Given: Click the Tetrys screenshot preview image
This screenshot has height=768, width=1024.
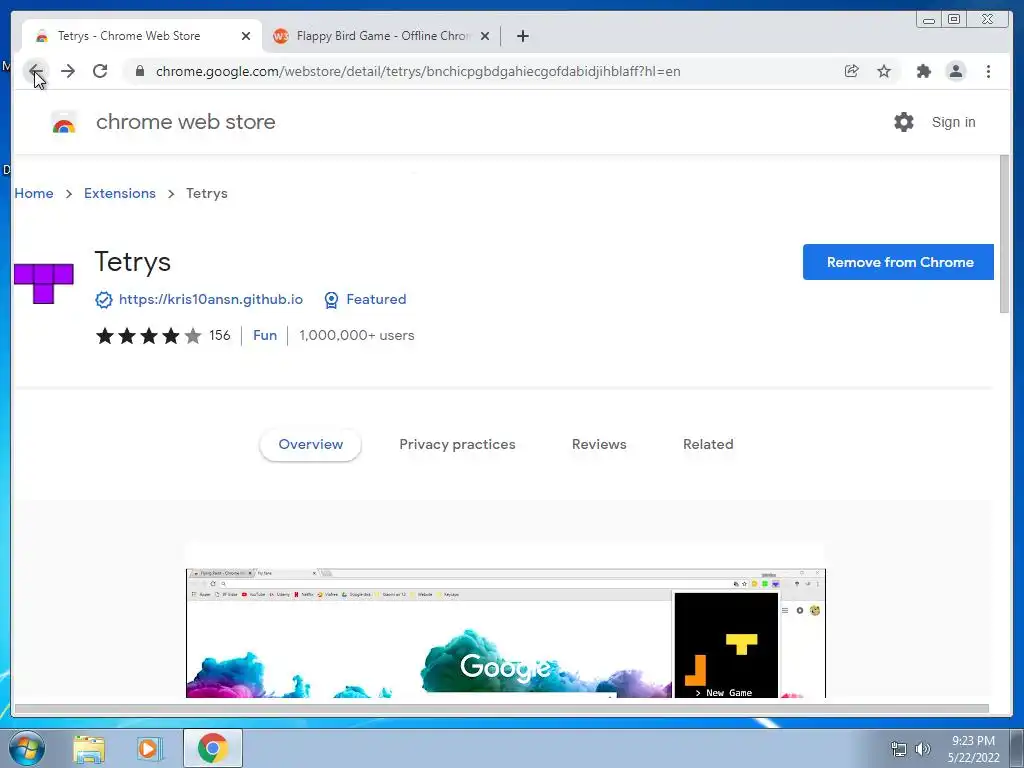Looking at the screenshot, I should [505, 633].
